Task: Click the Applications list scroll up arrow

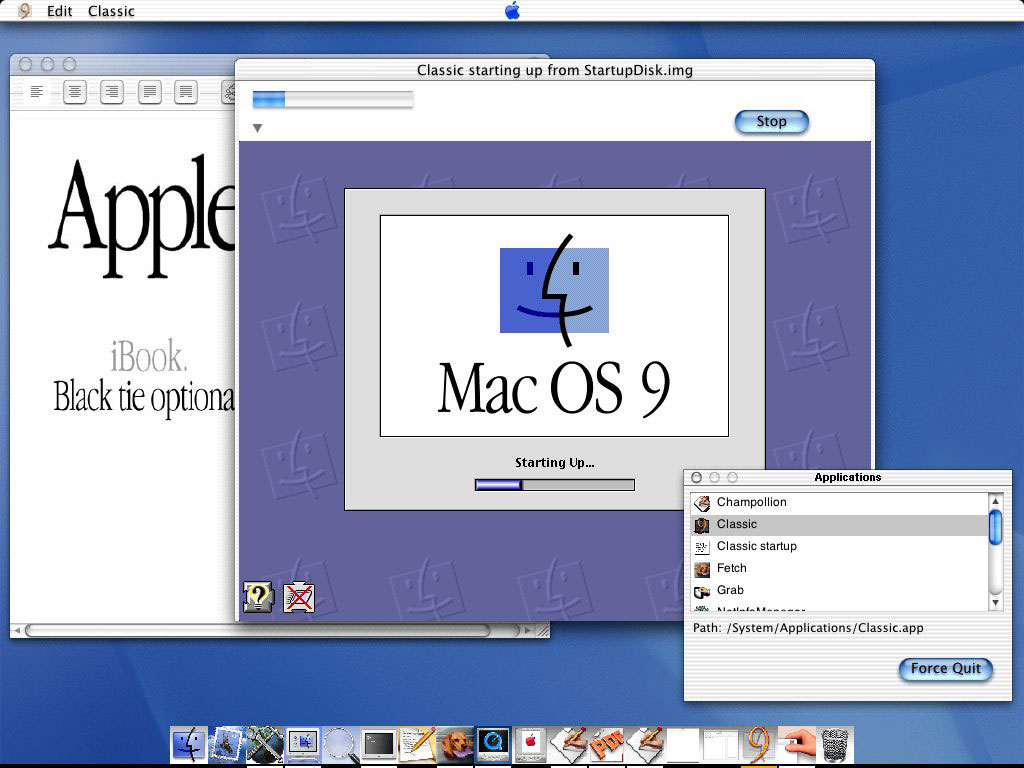Action: (x=995, y=501)
